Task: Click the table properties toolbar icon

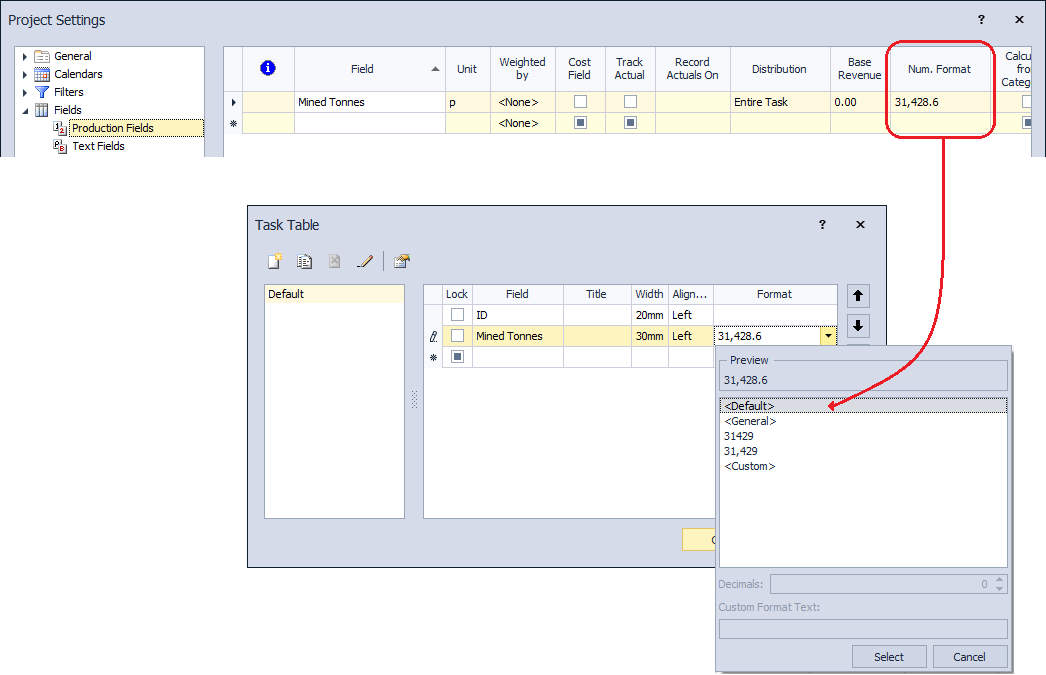Action: click(401, 261)
